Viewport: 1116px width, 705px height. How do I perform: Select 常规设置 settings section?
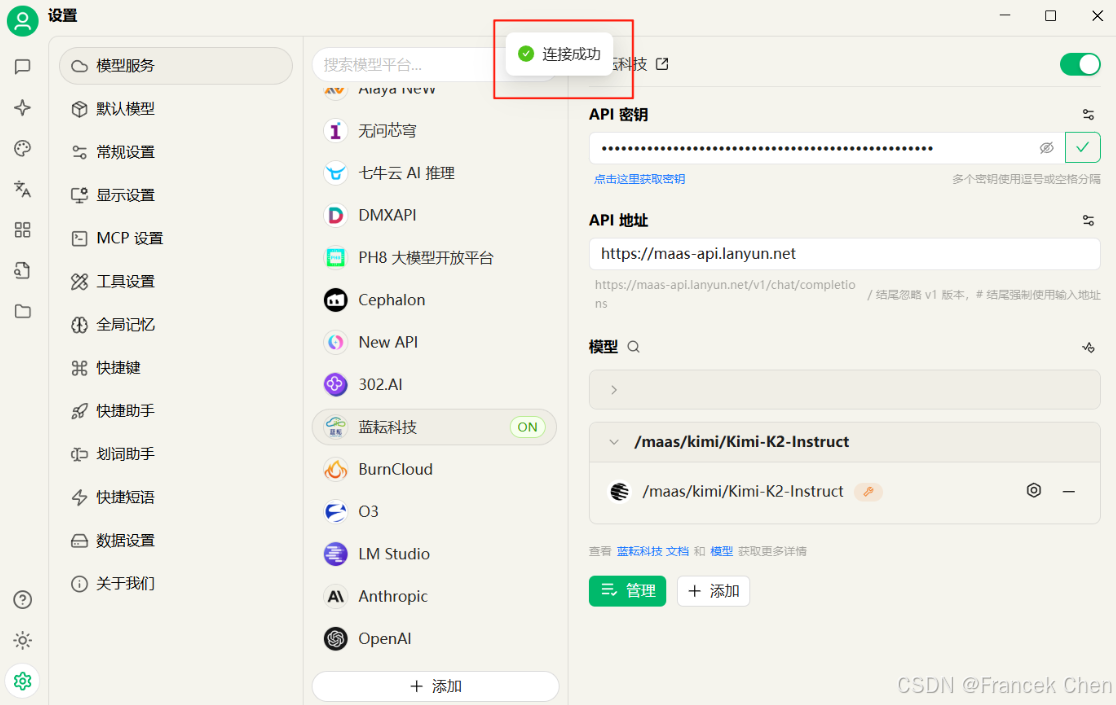coord(176,152)
